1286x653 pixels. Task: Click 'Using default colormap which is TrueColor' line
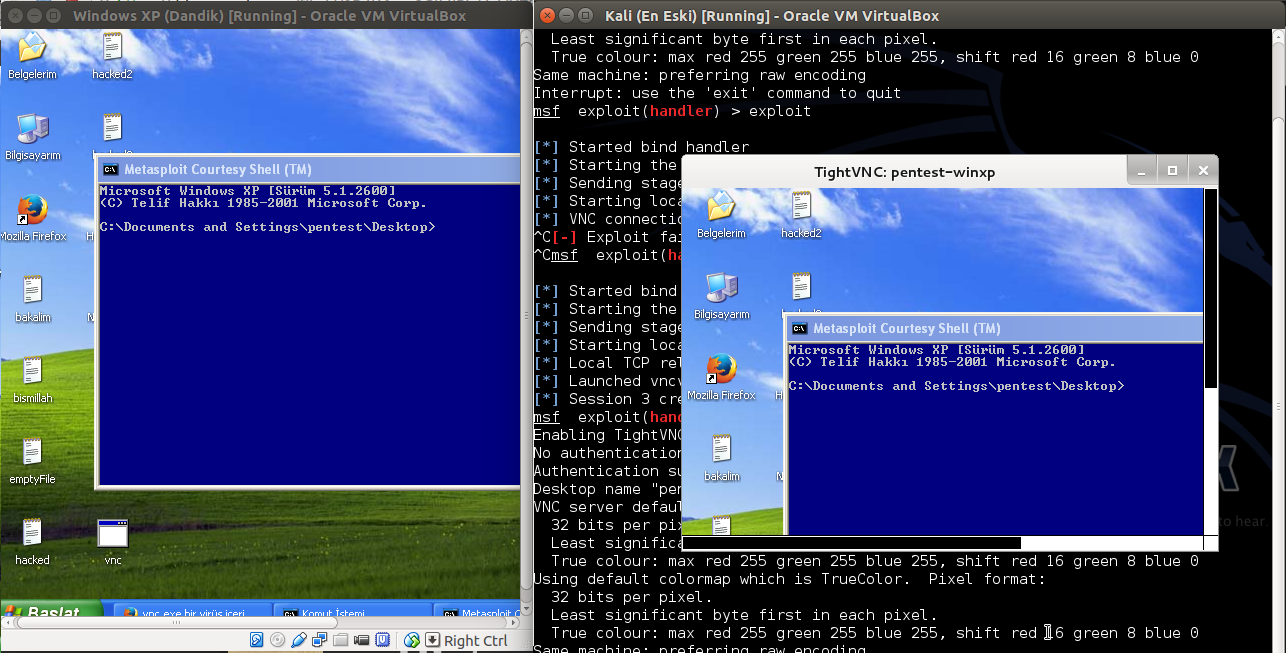click(x=789, y=579)
